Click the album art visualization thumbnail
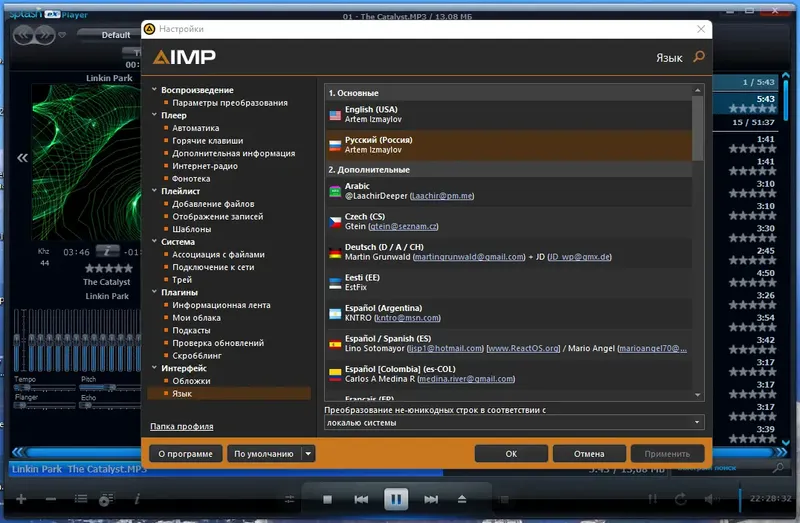 86,162
